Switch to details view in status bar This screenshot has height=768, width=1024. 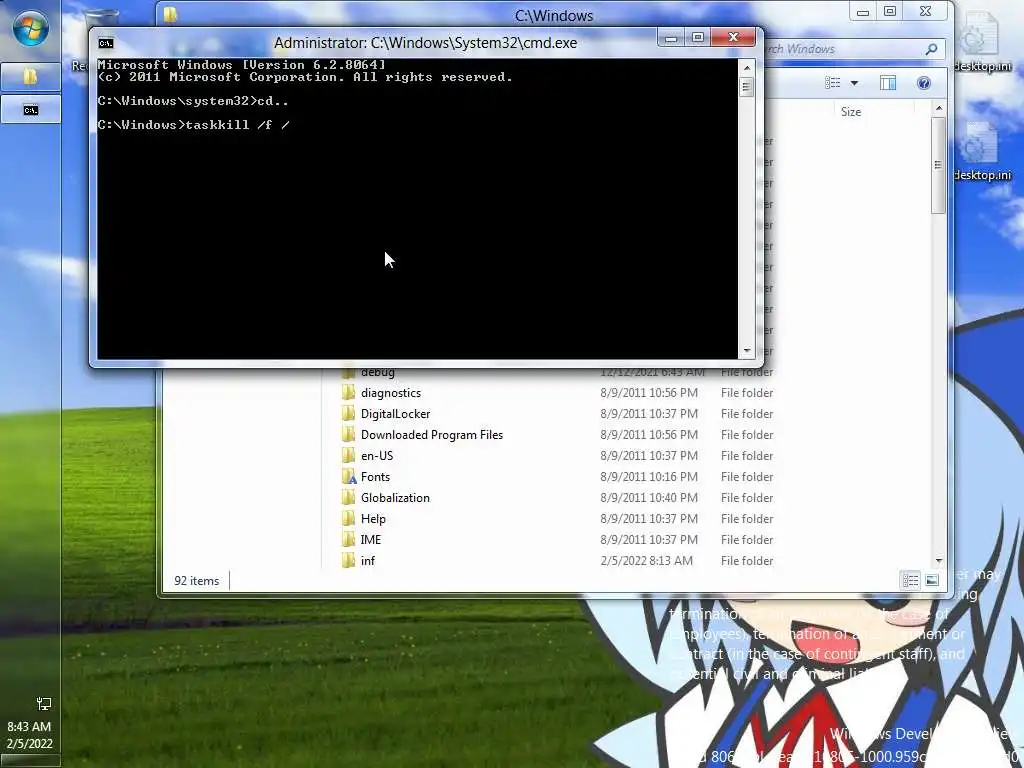point(910,581)
